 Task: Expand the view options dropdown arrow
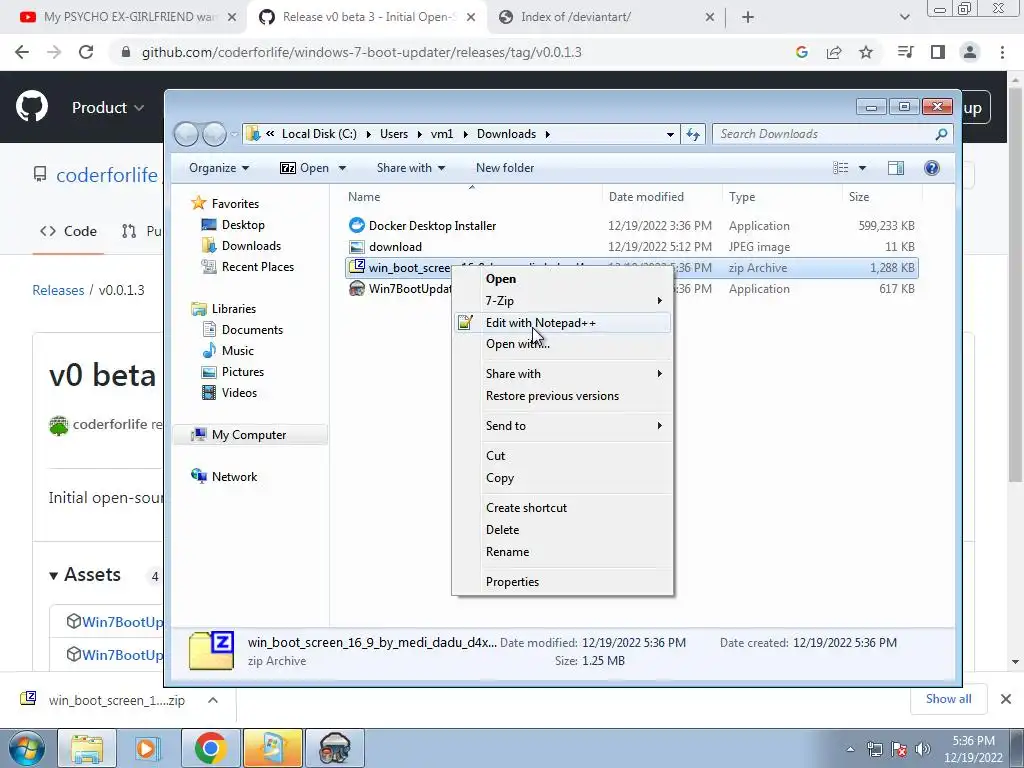862,168
